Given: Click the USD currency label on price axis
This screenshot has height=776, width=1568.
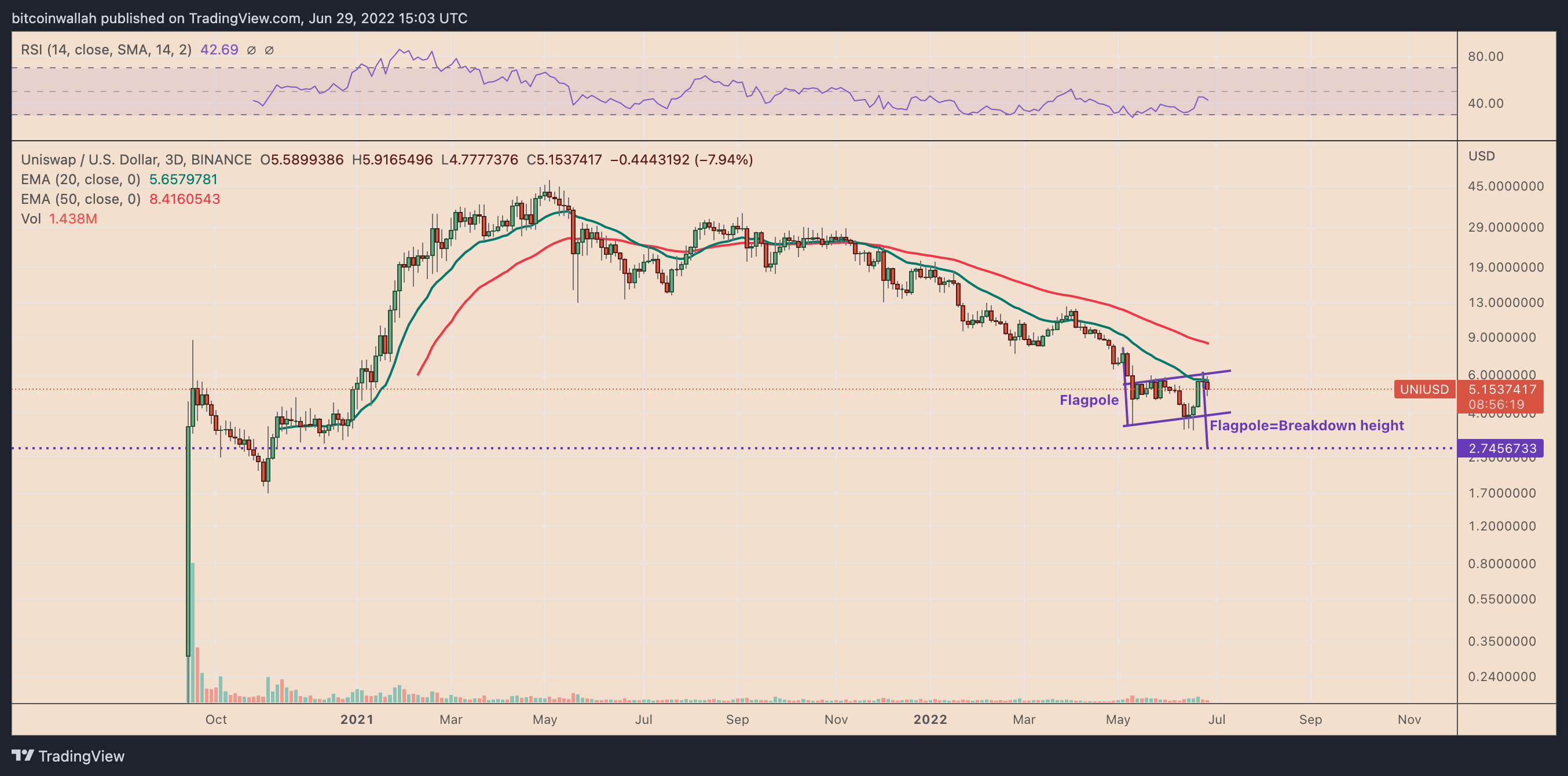Looking at the screenshot, I should [1481, 156].
